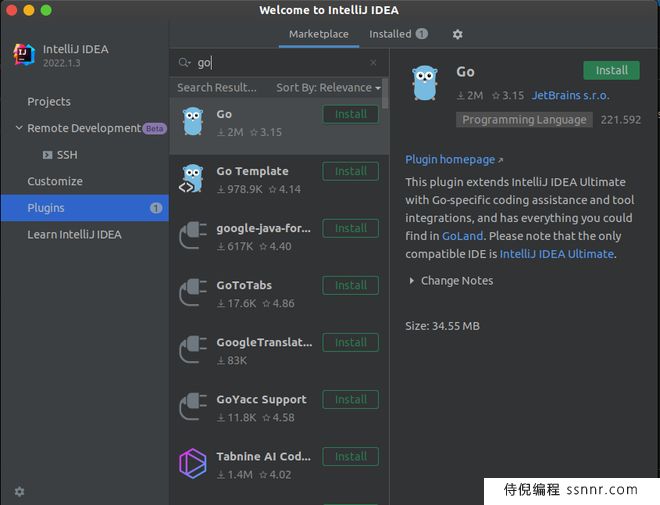Click the results list scrollbar thumb

(385, 93)
